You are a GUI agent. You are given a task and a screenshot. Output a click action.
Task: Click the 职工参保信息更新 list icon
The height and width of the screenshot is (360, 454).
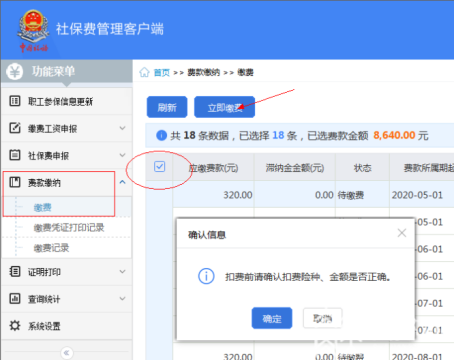(x=15, y=101)
